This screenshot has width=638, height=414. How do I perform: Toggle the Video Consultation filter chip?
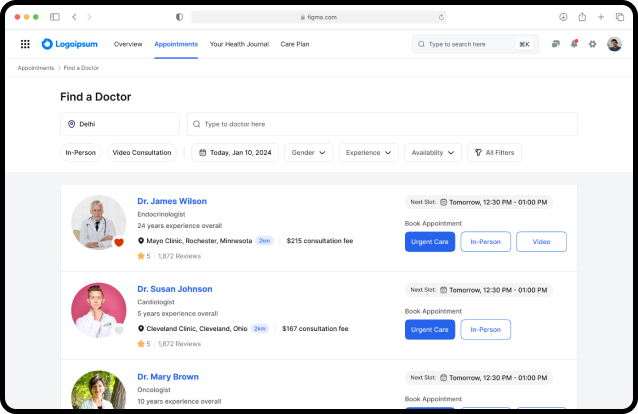pos(142,153)
